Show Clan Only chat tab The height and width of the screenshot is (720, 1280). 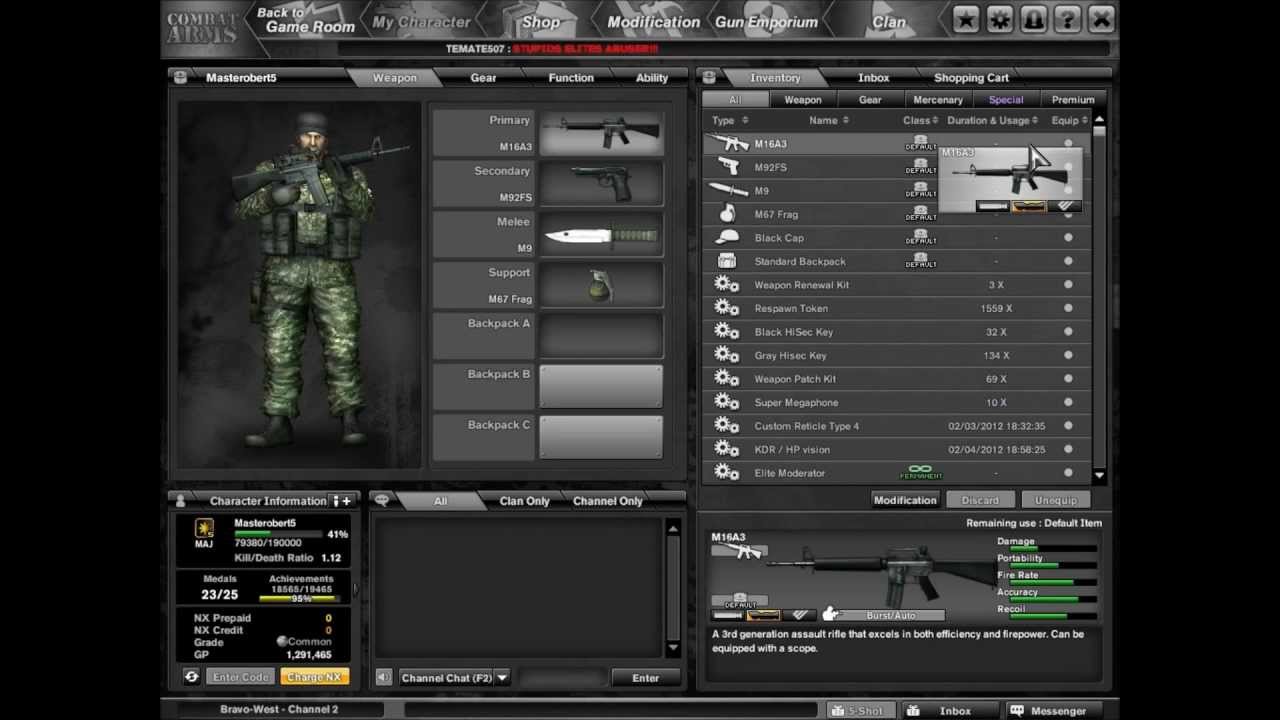[524, 501]
